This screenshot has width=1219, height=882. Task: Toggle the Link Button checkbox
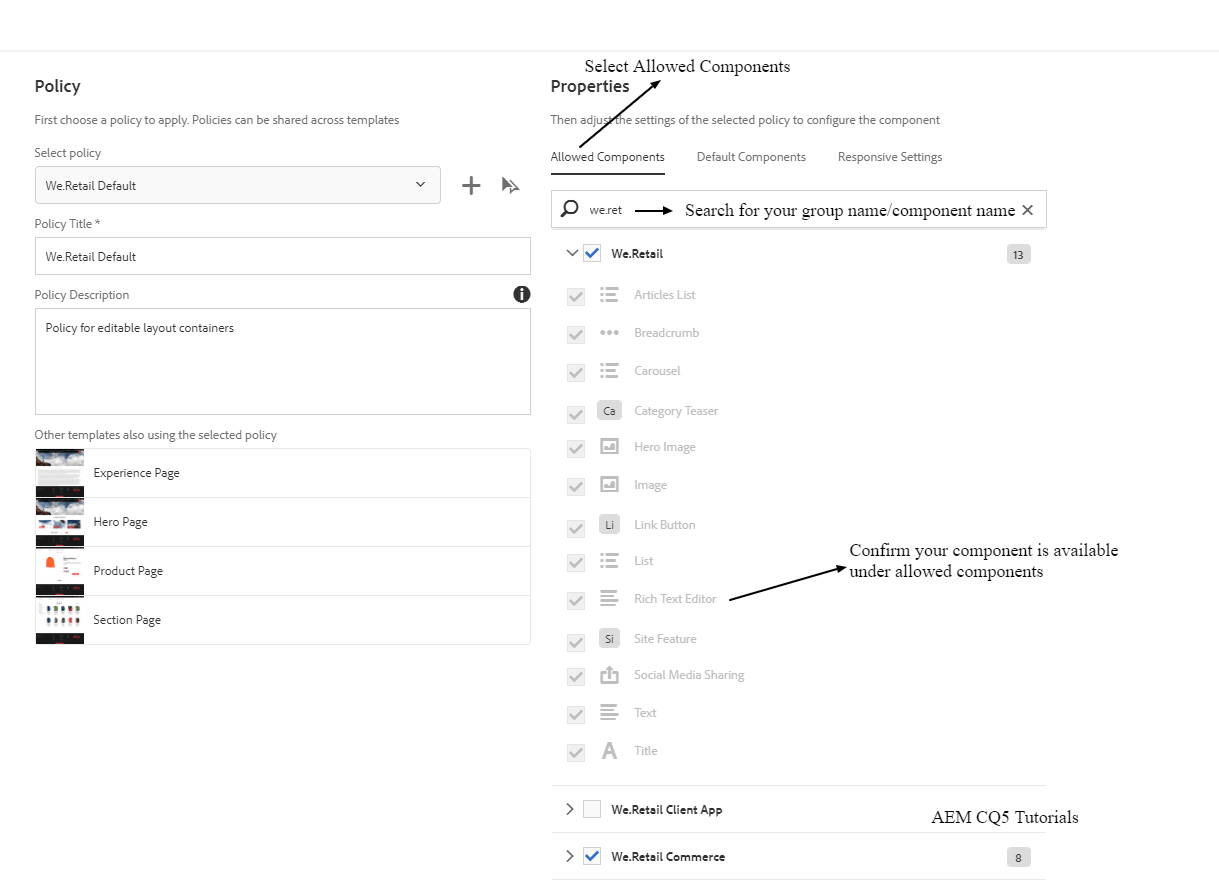tap(576, 529)
